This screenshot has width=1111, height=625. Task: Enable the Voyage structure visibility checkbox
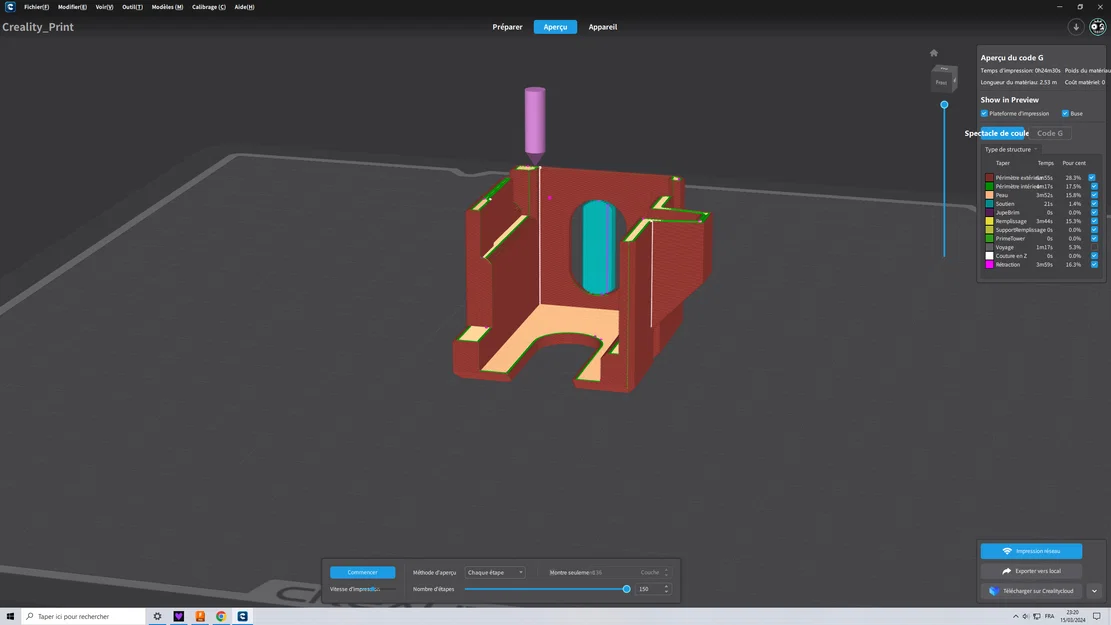[x=1092, y=247]
